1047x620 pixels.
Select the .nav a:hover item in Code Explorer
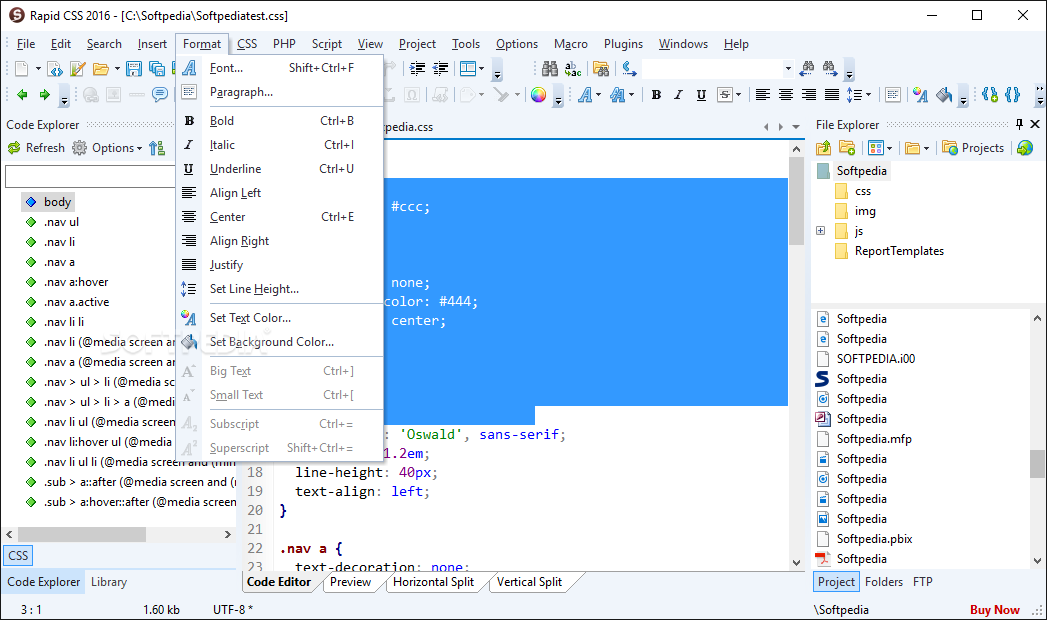pos(75,282)
